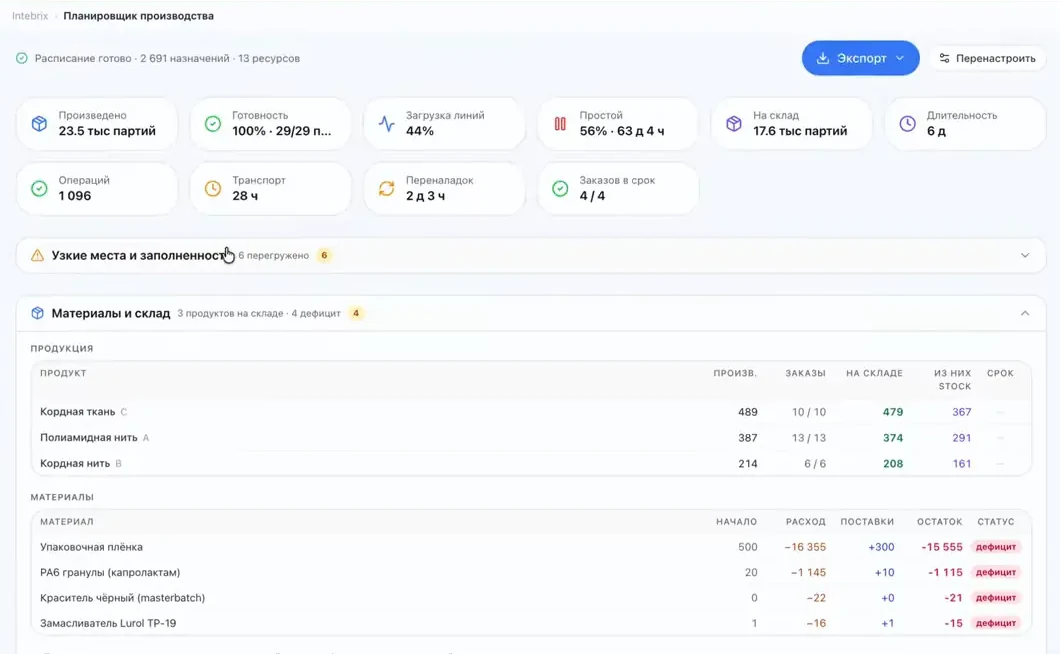Click the ПРОИЗВ. column header
The height and width of the screenshot is (654, 1060).
tap(735, 373)
